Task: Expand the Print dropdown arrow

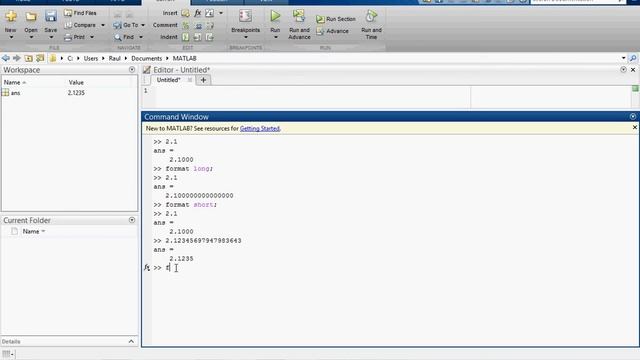Action: pyautogui.click(x=92, y=37)
